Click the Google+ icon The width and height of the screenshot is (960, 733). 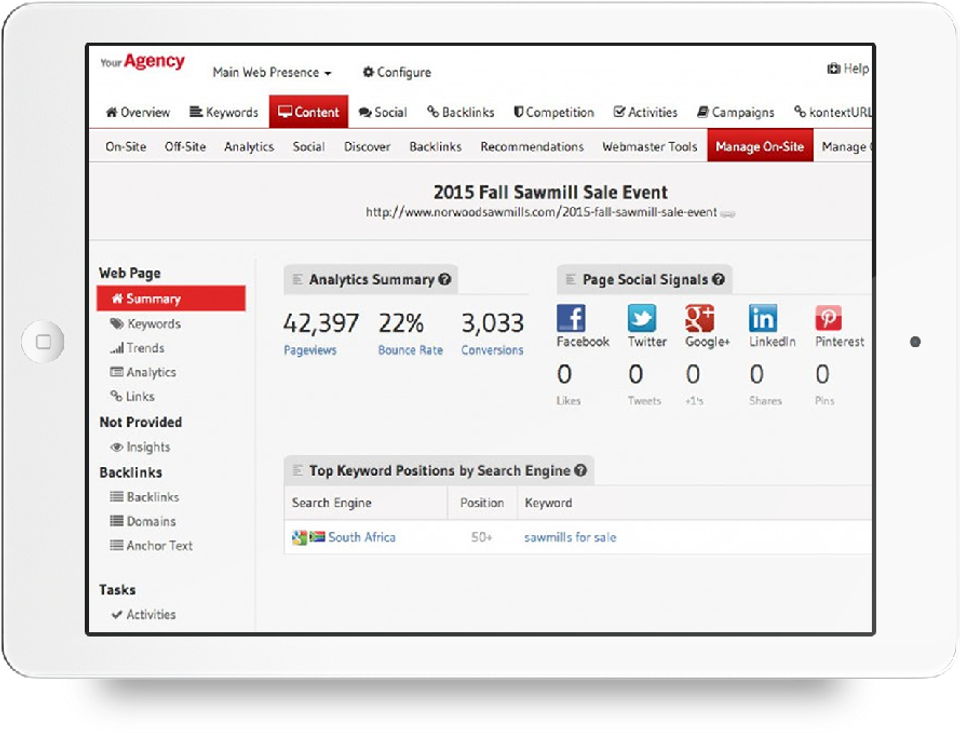[699, 319]
